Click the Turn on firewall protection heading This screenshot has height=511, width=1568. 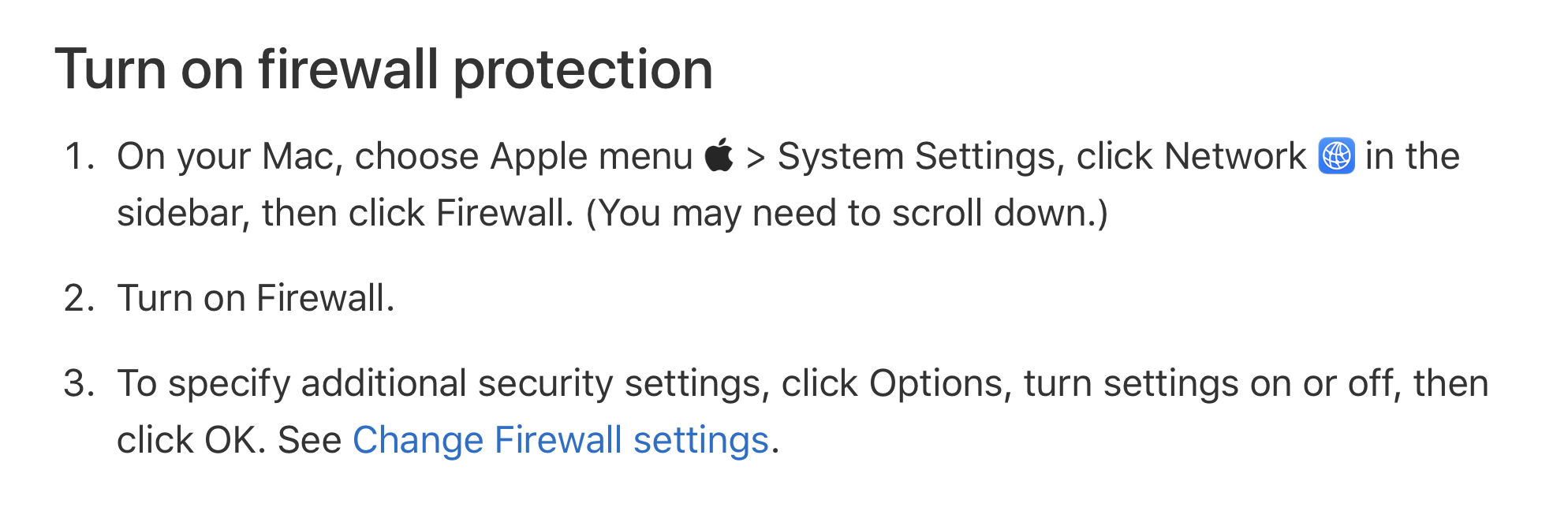click(384, 69)
